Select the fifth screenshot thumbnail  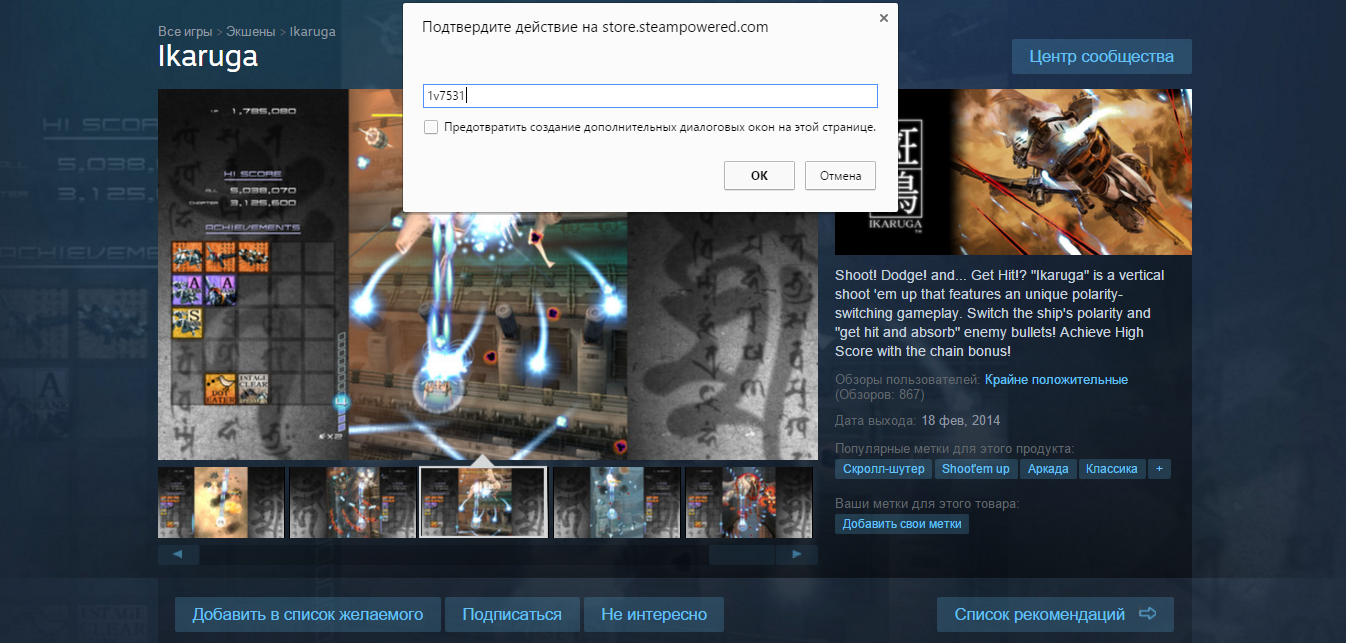[x=749, y=503]
